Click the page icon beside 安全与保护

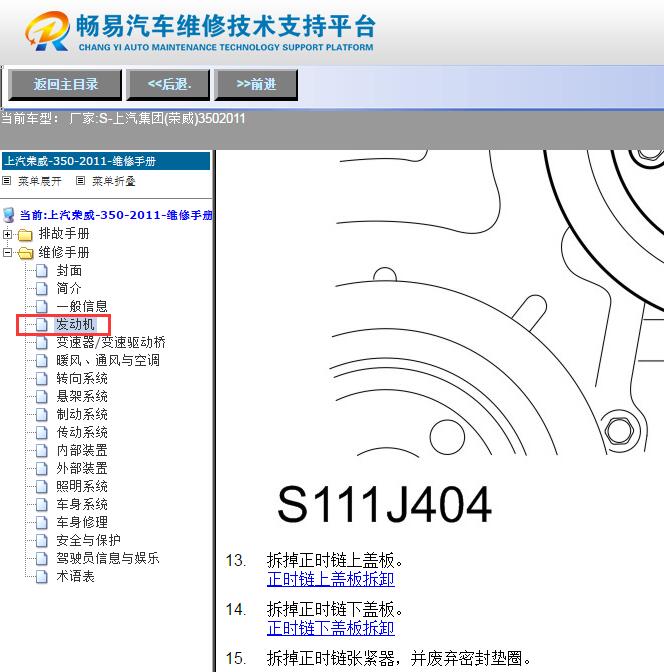(x=42, y=541)
